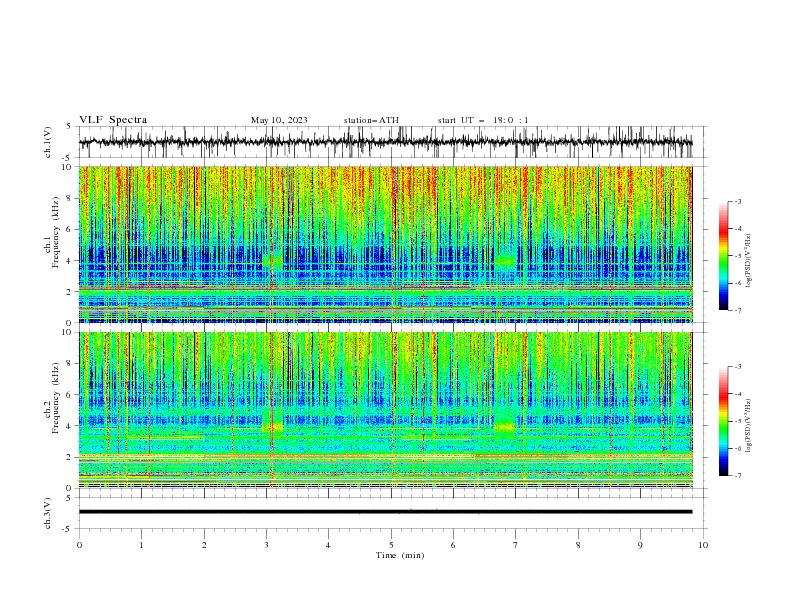This screenshot has height=612, width=792.
Task: Select the "start UT = 18:0:1" text
Action: tap(483, 120)
